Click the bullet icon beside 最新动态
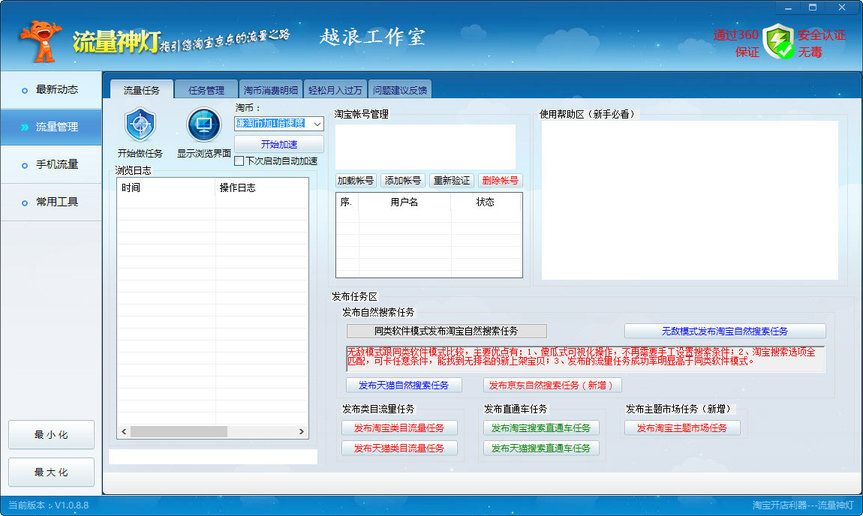The height and width of the screenshot is (516, 863). tap(23, 90)
